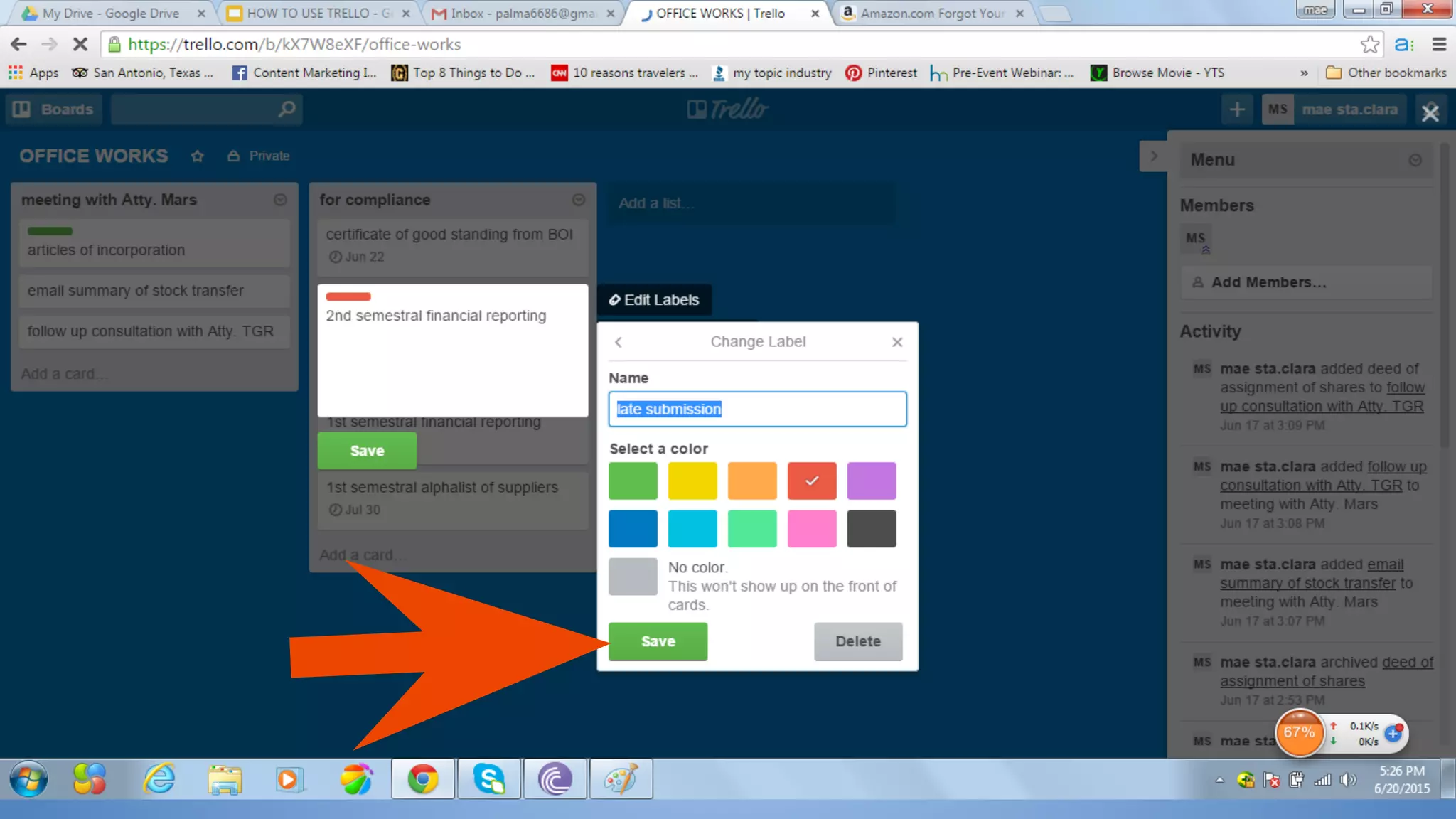Collapse the sidebar menu with the chevron

[x=1153, y=156]
